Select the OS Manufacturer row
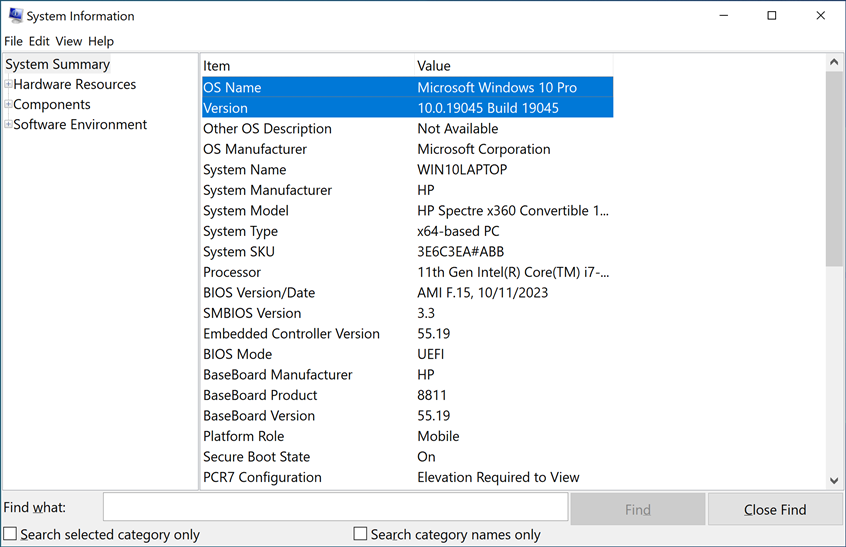 click(407, 149)
